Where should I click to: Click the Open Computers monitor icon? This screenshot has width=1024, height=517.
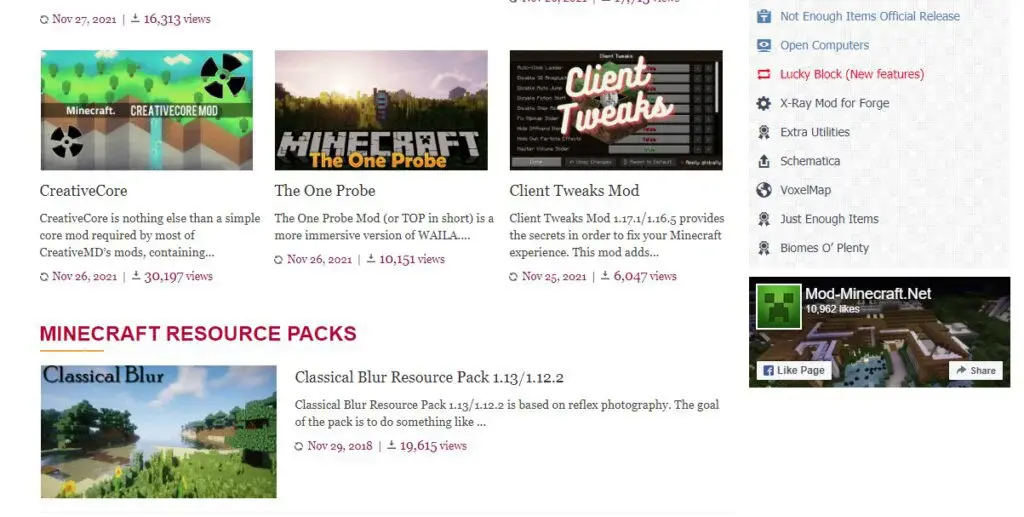pos(763,45)
